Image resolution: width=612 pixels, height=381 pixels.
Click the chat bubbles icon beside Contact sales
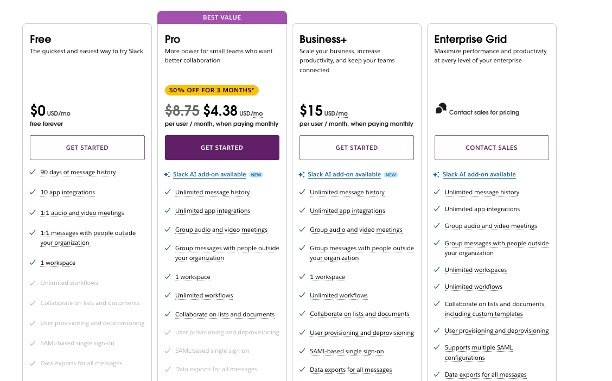pos(441,108)
